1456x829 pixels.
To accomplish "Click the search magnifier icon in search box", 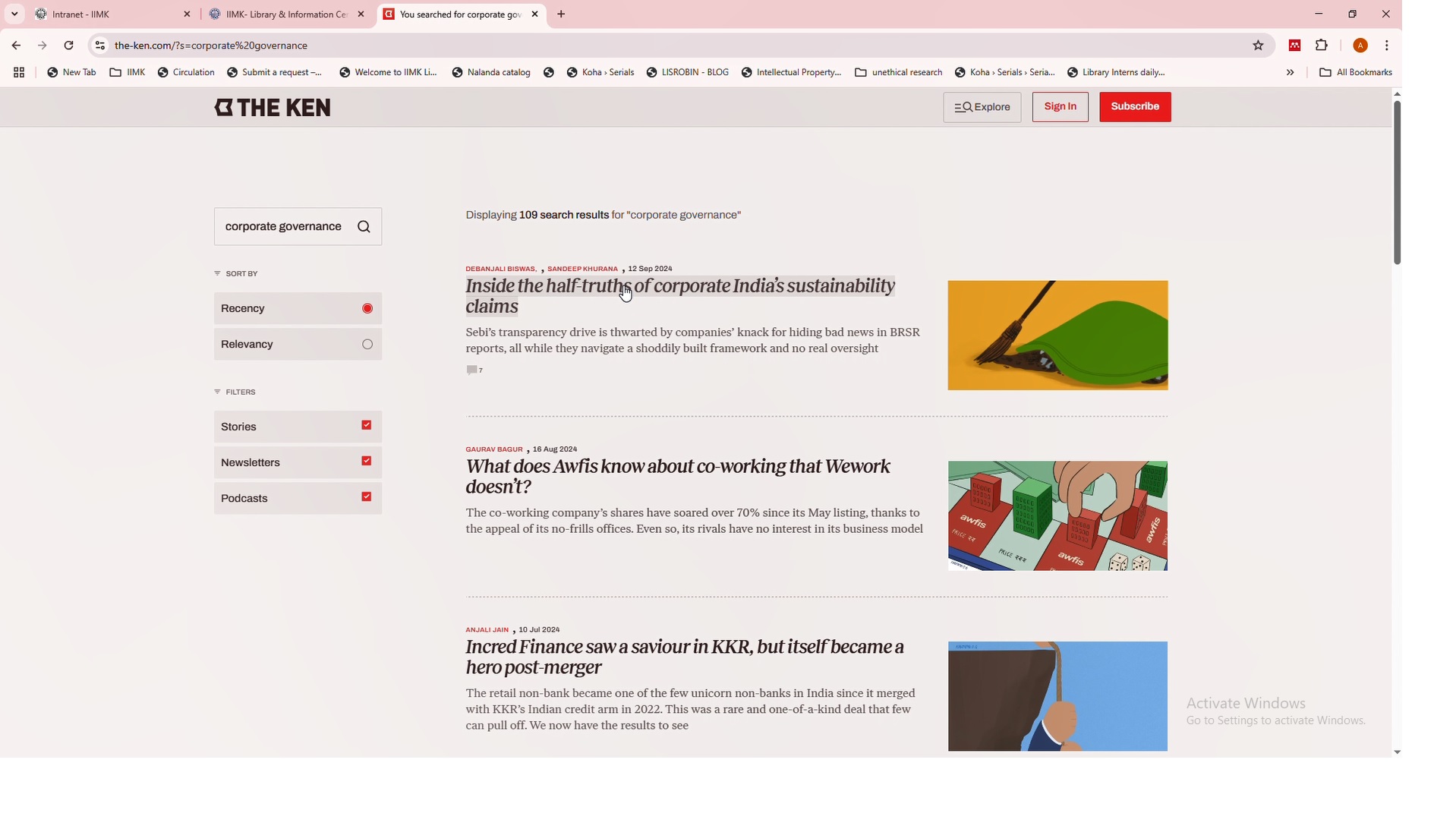I will (x=364, y=227).
